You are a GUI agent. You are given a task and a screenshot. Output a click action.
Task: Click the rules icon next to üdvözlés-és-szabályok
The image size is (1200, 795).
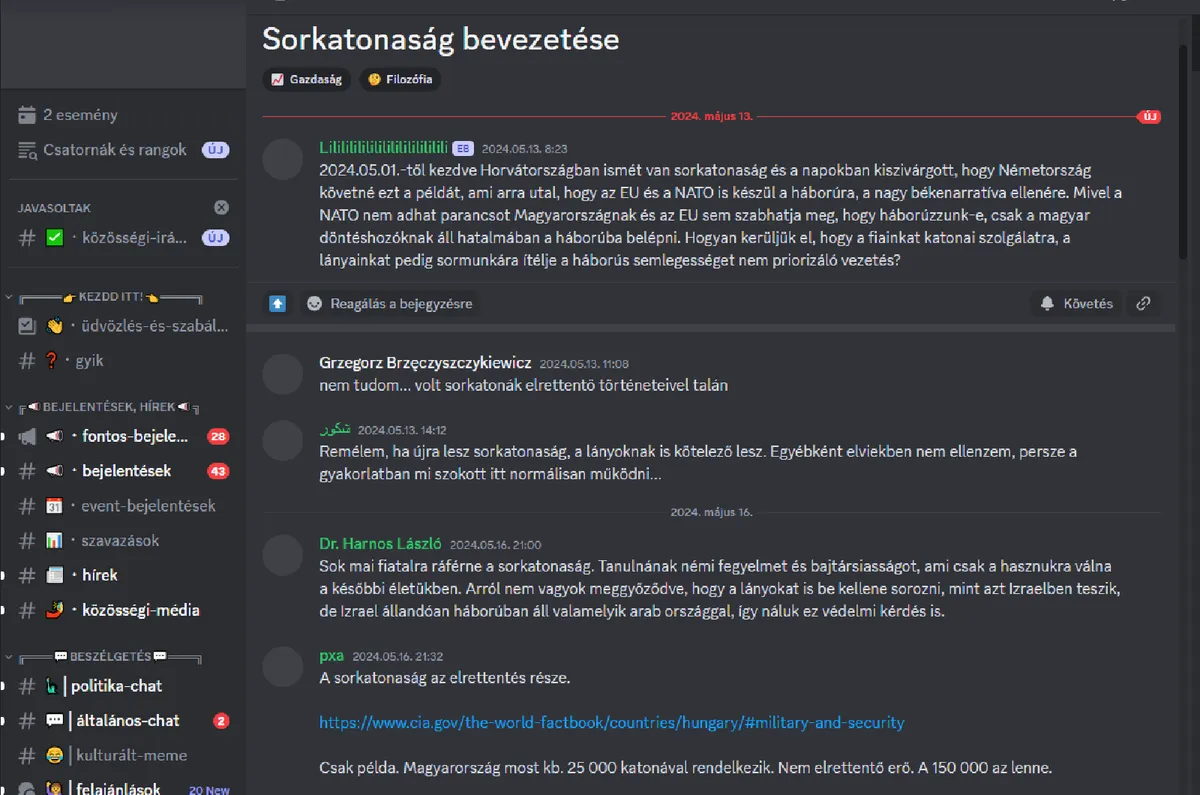(x=27, y=326)
